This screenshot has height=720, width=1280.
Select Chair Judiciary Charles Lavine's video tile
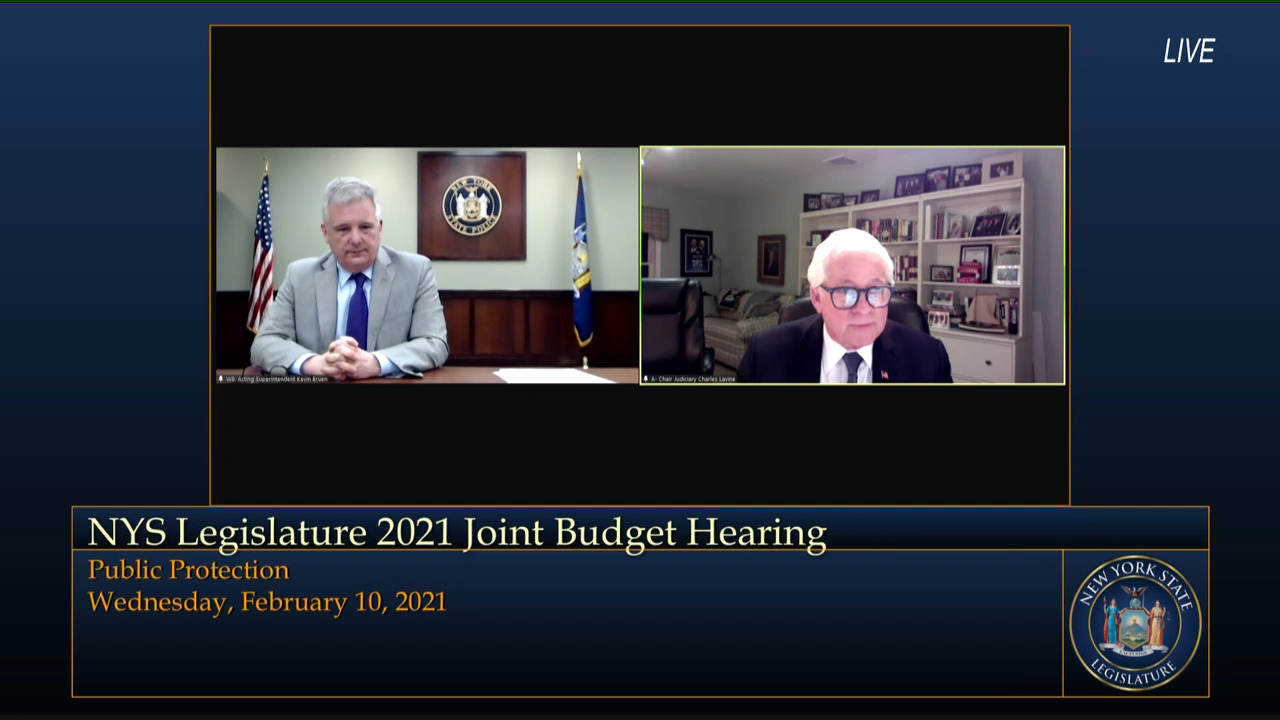pos(852,265)
